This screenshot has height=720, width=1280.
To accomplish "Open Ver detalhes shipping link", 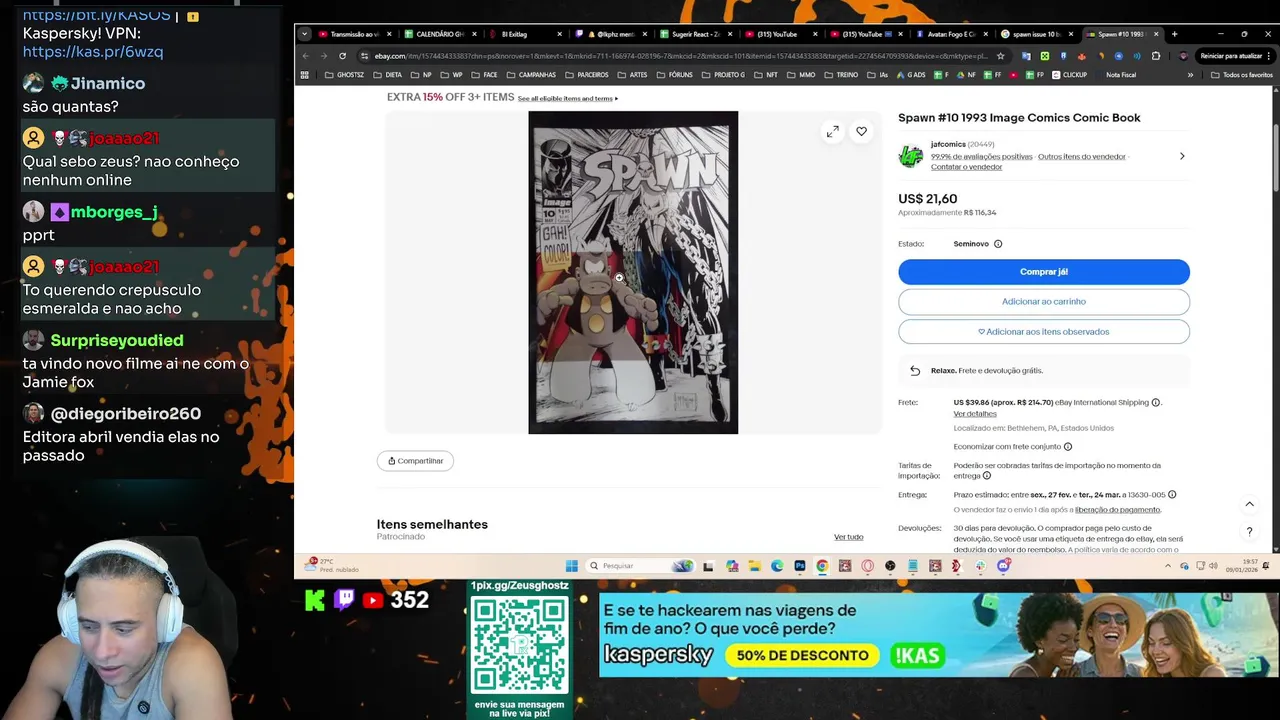I will pos(974,414).
